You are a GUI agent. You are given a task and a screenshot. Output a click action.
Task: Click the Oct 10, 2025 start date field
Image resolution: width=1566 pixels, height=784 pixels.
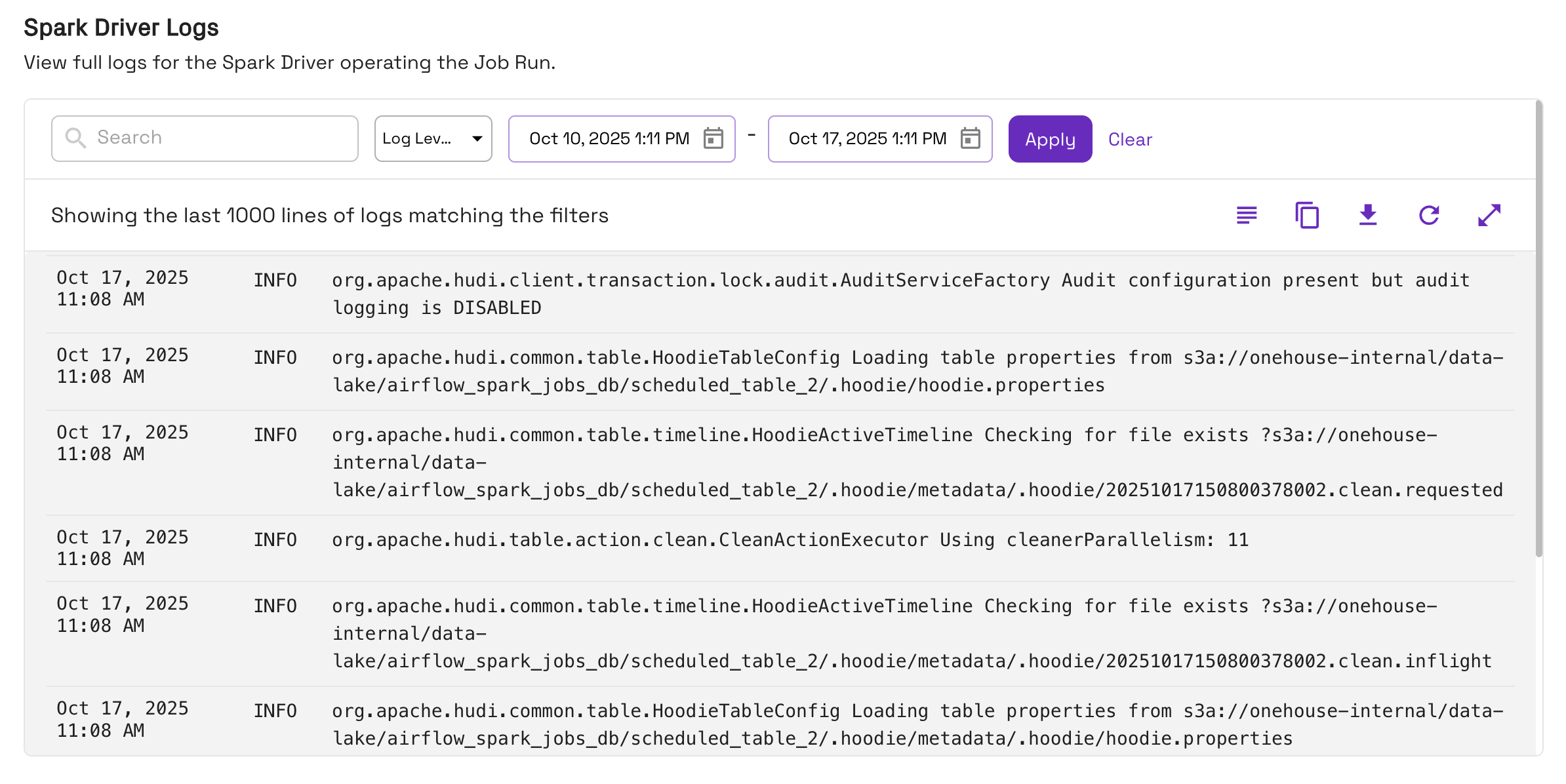click(x=609, y=138)
